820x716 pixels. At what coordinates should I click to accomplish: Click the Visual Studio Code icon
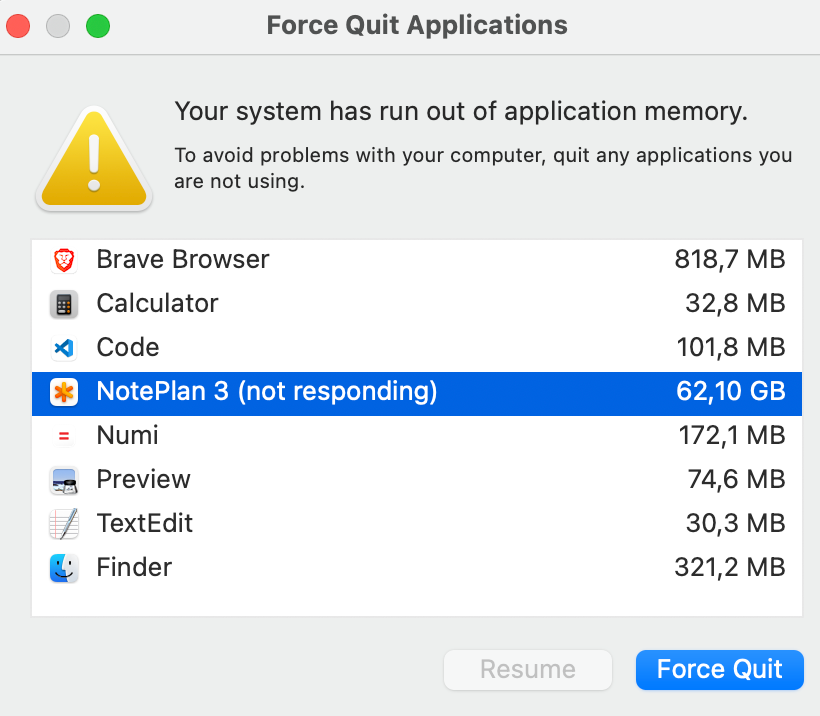[64, 348]
